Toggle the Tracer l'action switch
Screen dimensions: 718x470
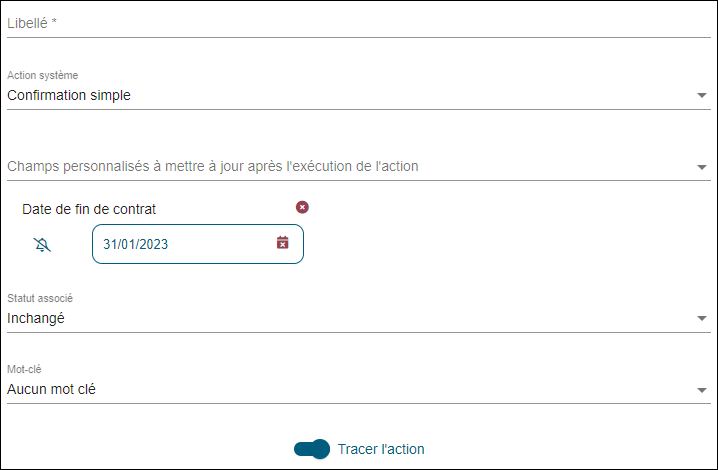(x=312, y=449)
